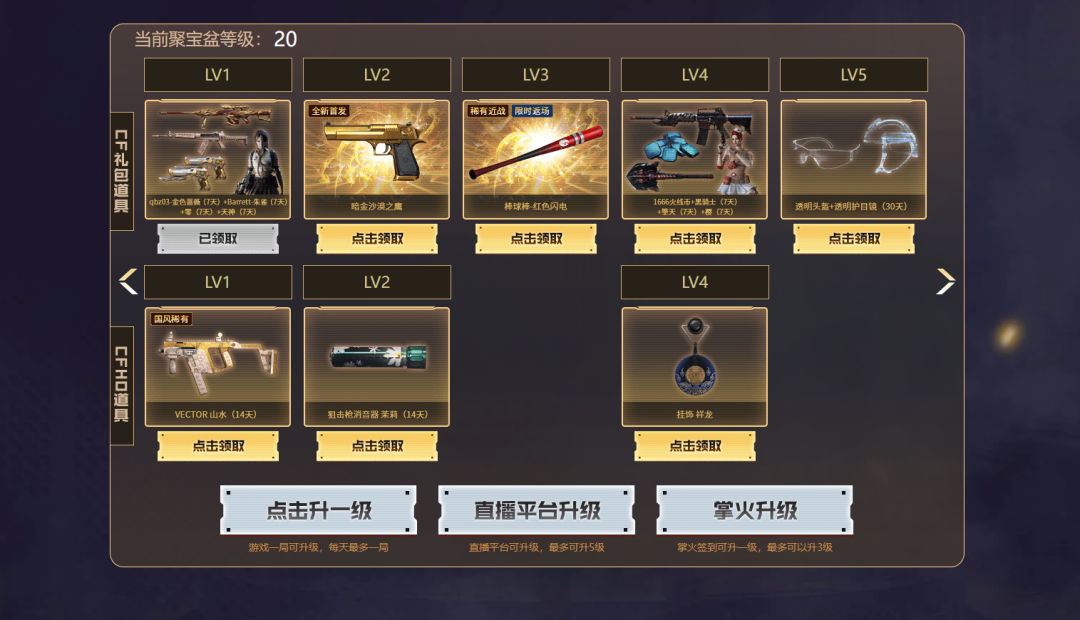This screenshot has width=1080, height=620.
Task: Claim the 暗金沙漠之鹰 reward via 点击领取
Action: coord(377,239)
